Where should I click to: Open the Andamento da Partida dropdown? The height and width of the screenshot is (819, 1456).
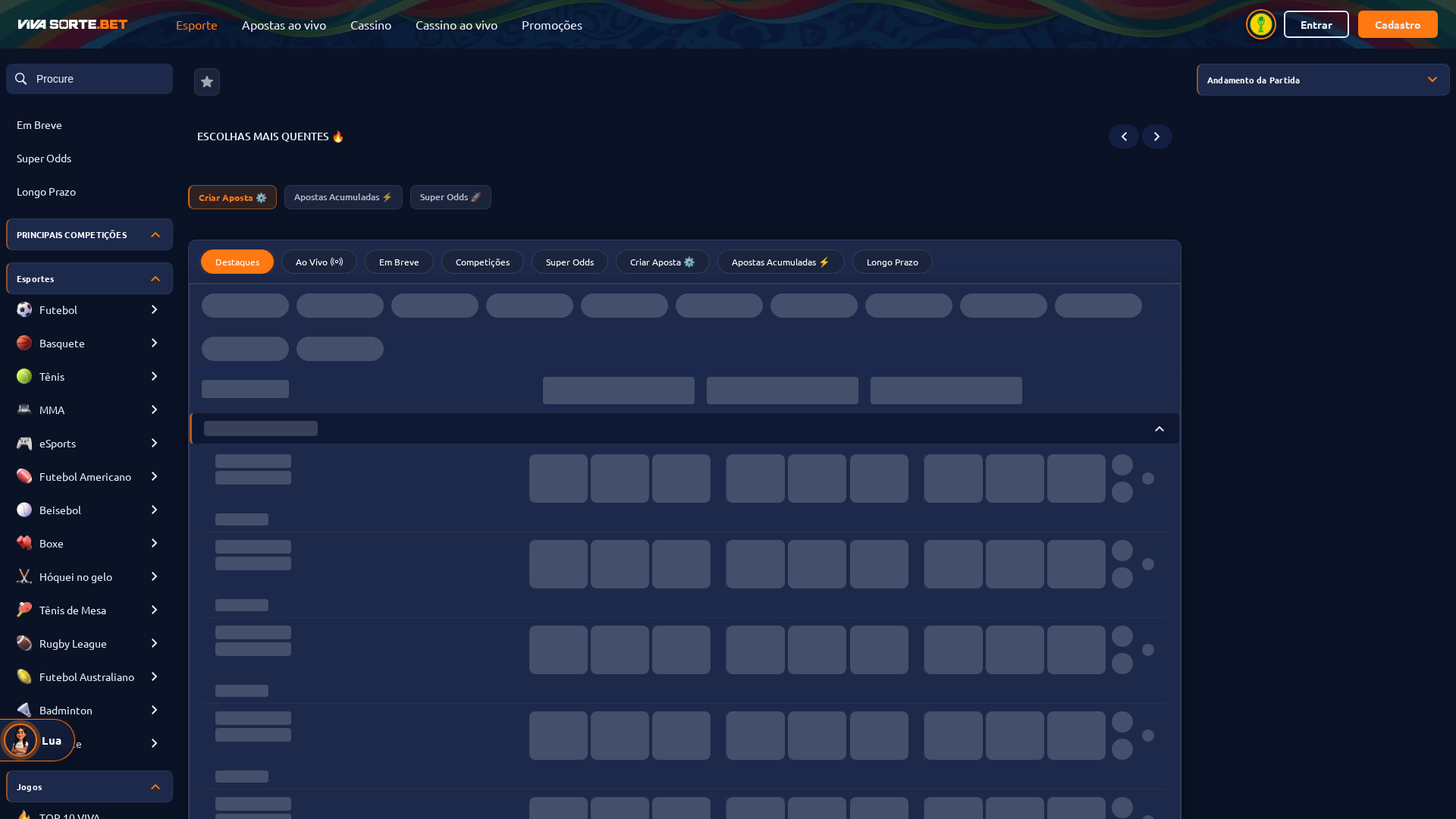click(x=1323, y=80)
